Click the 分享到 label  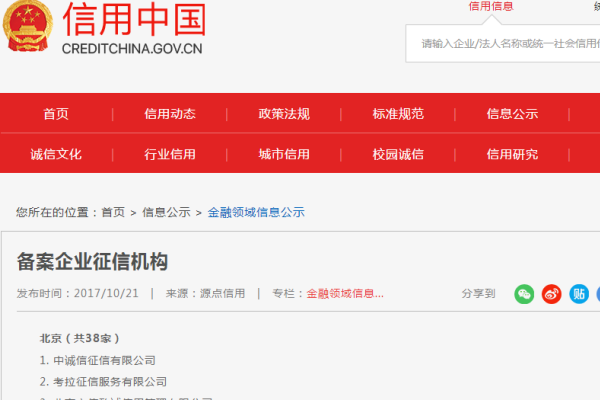(x=478, y=294)
